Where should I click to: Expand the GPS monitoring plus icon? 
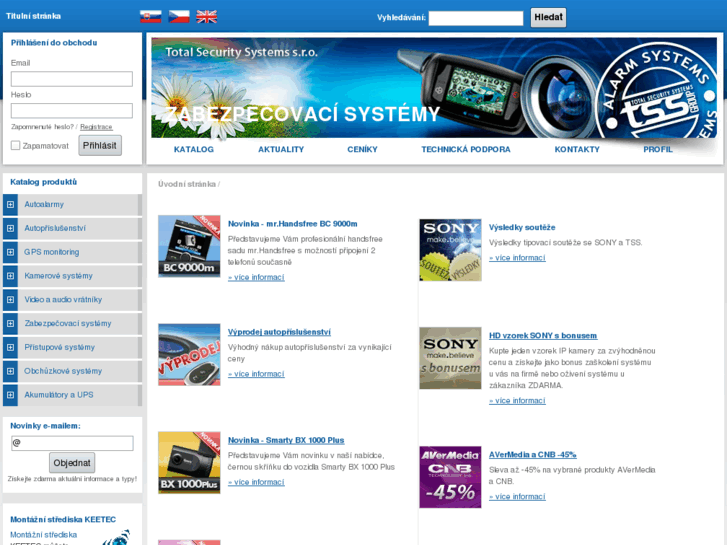coord(10,252)
